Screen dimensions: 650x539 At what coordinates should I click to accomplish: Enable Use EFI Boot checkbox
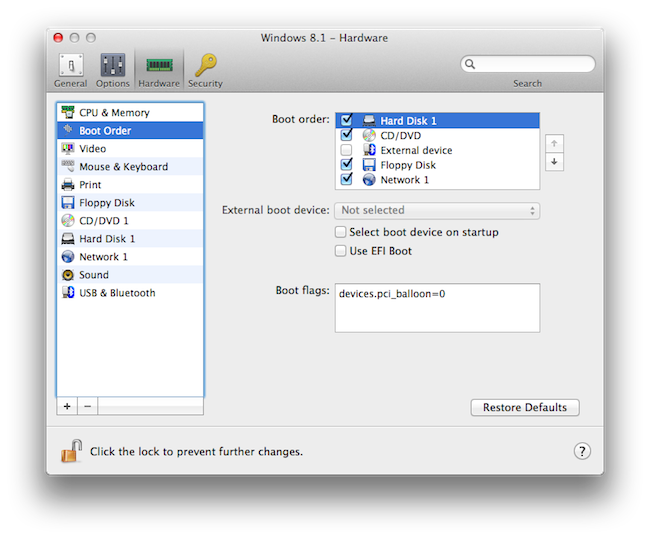pyautogui.click(x=340, y=251)
